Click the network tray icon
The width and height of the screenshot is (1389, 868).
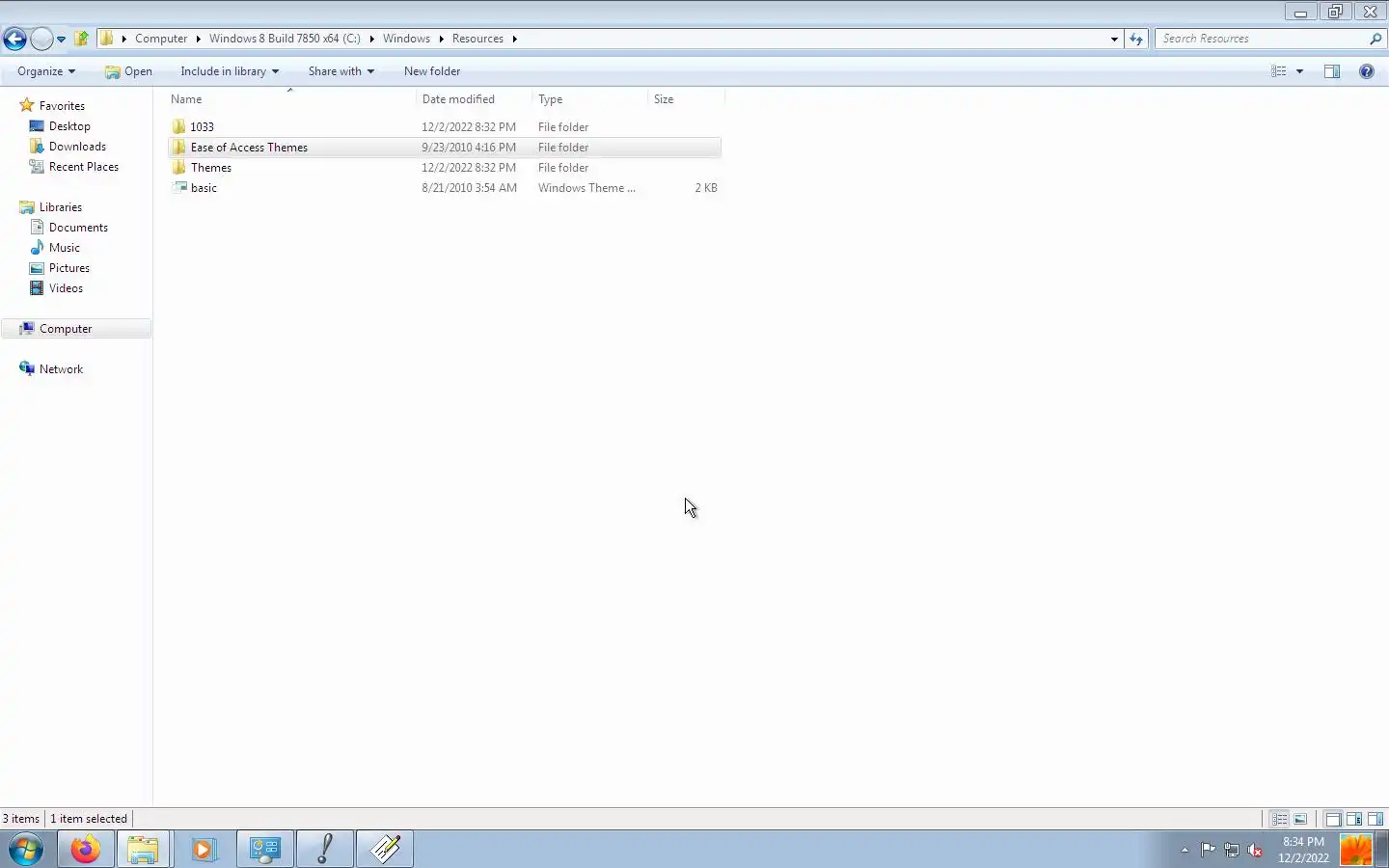tap(1232, 850)
